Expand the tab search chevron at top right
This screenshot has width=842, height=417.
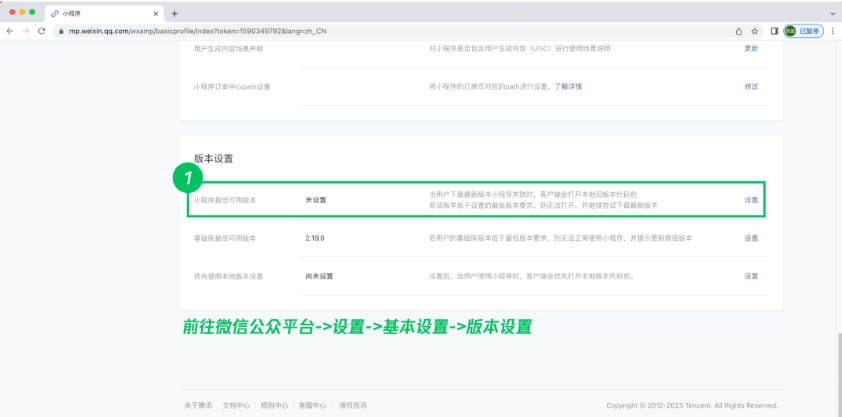833,13
